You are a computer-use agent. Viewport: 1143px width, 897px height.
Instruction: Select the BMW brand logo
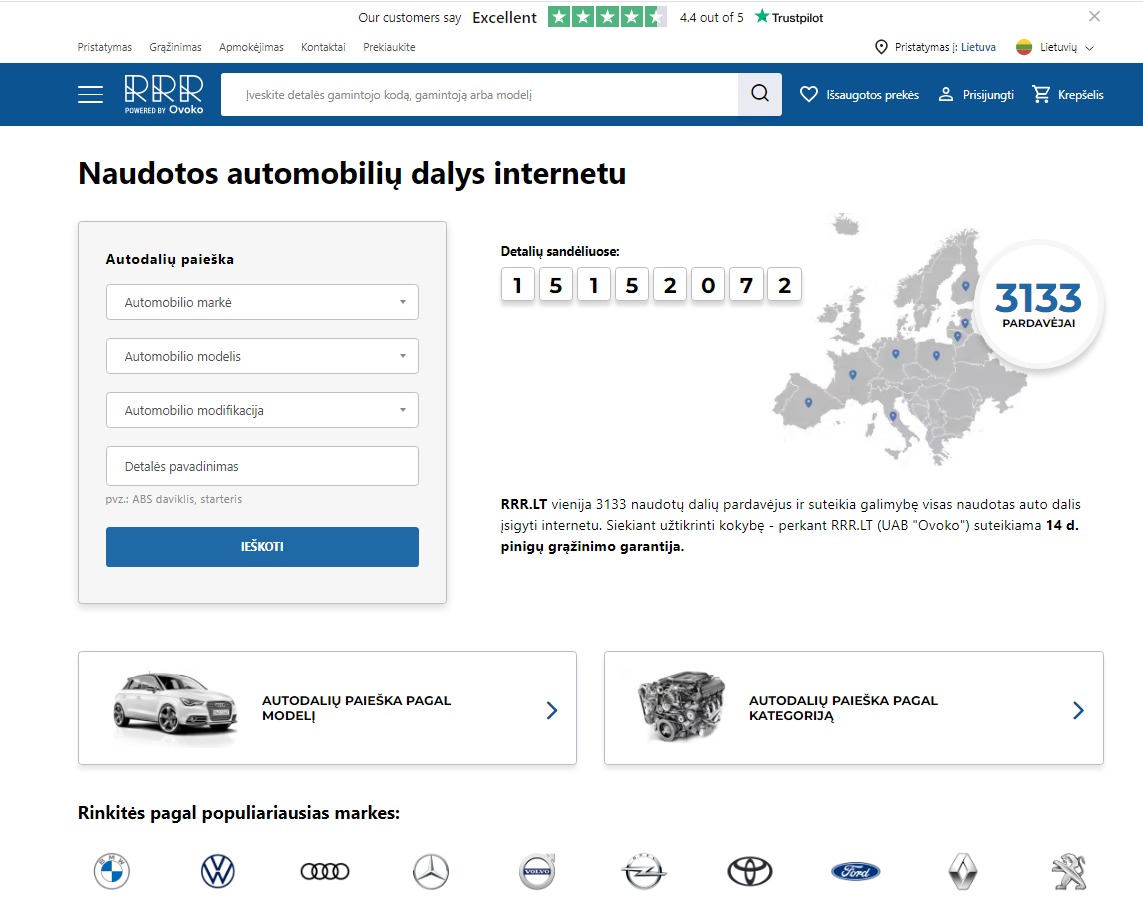112,871
